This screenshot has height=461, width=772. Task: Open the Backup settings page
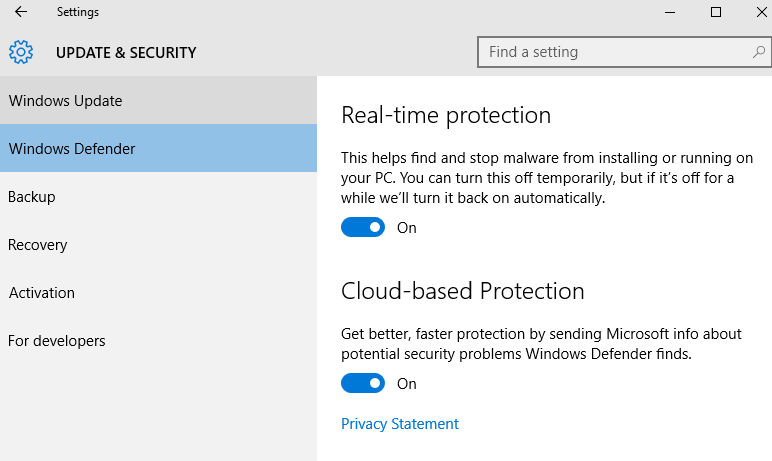click(159, 197)
